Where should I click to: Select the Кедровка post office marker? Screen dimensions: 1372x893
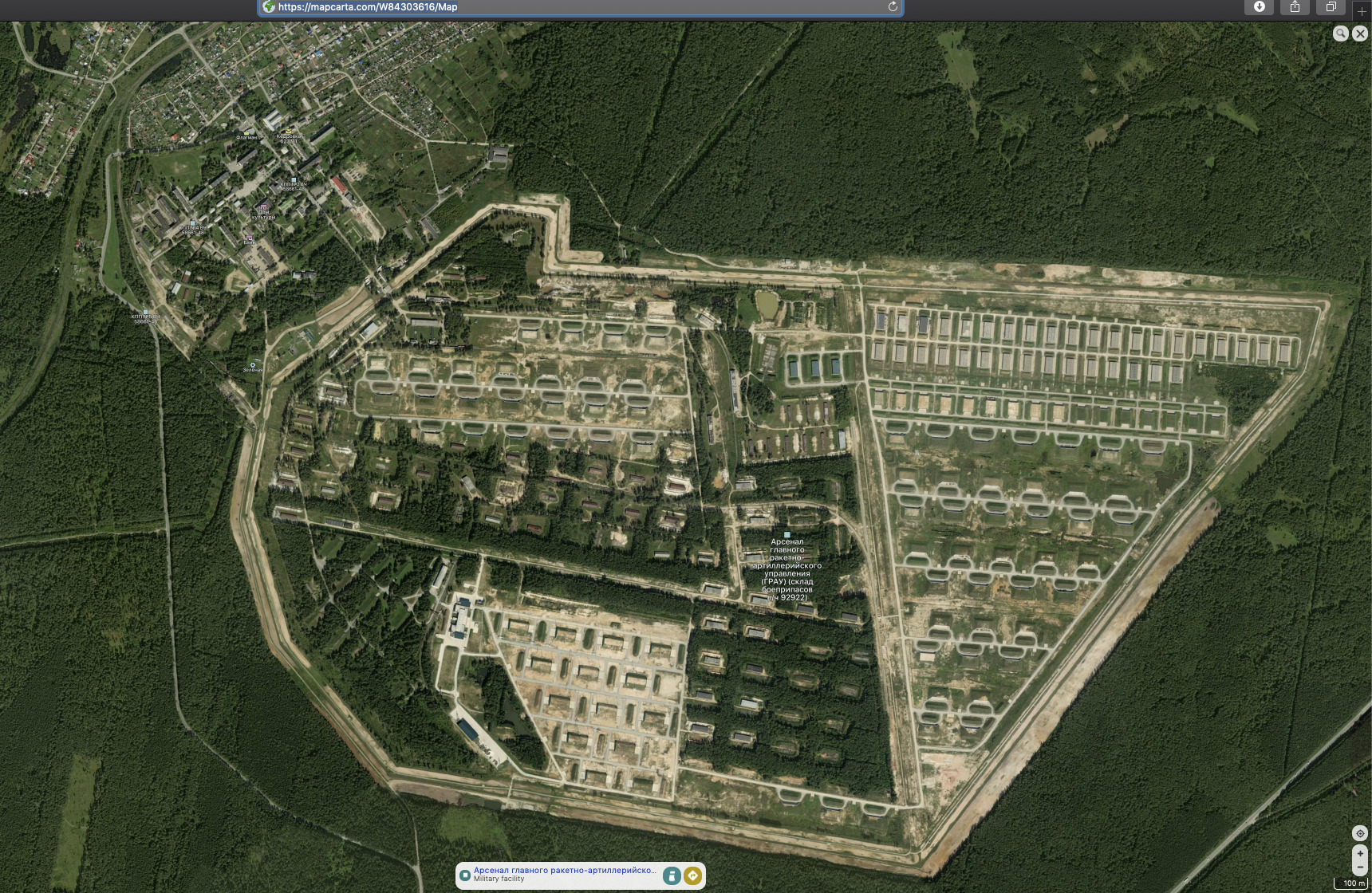[x=289, y=132]
